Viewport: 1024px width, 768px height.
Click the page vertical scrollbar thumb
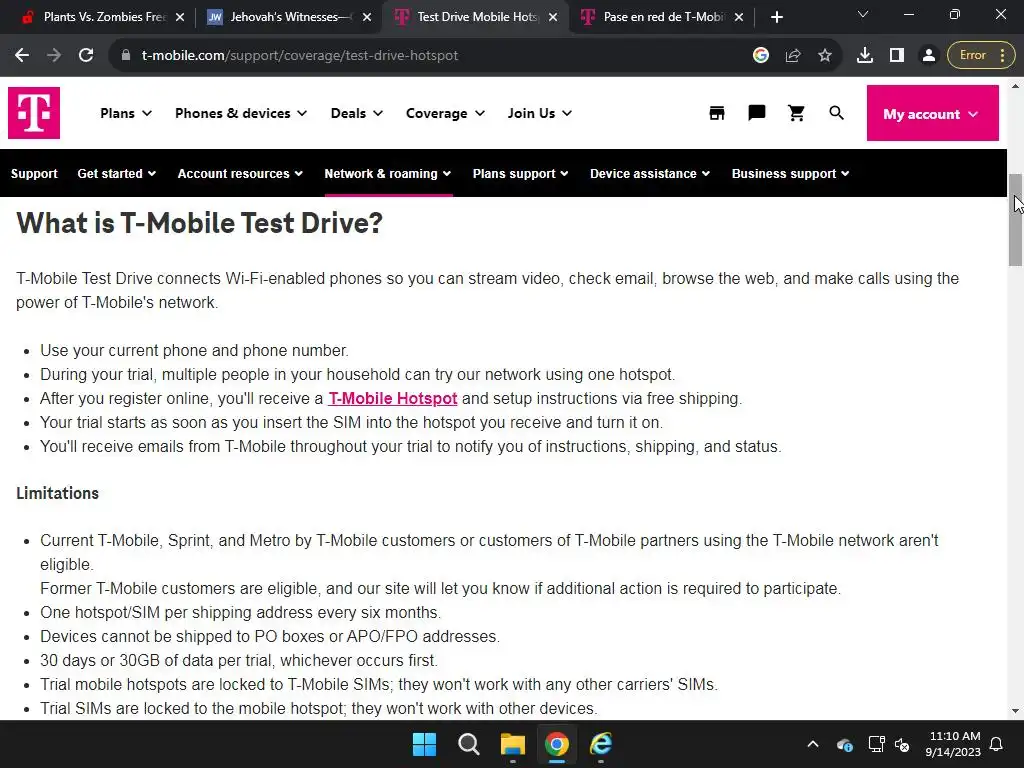pyautogui.click(x=1015, y=219)
